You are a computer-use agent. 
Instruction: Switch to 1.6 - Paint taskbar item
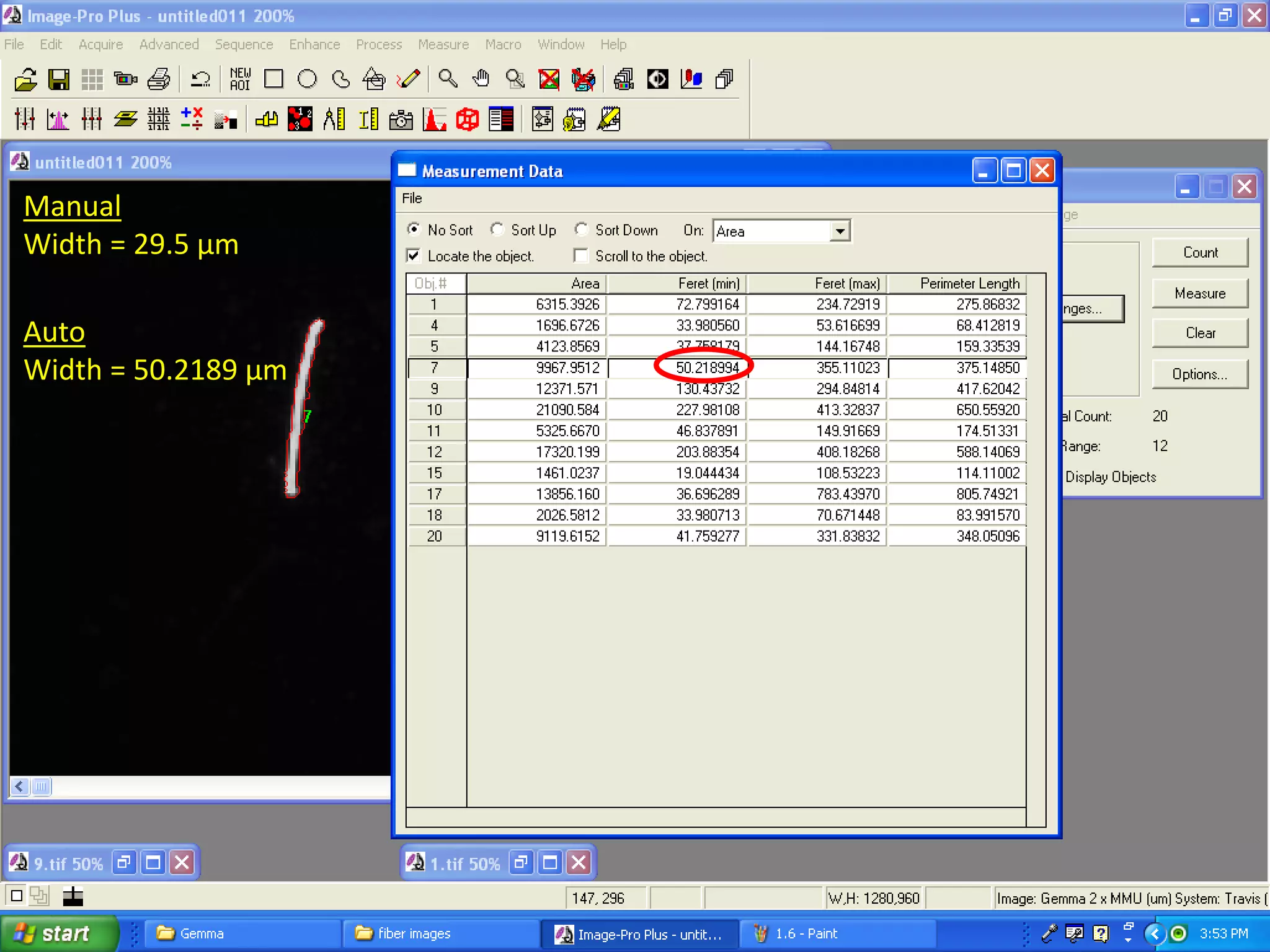click(x=837, y=933)
